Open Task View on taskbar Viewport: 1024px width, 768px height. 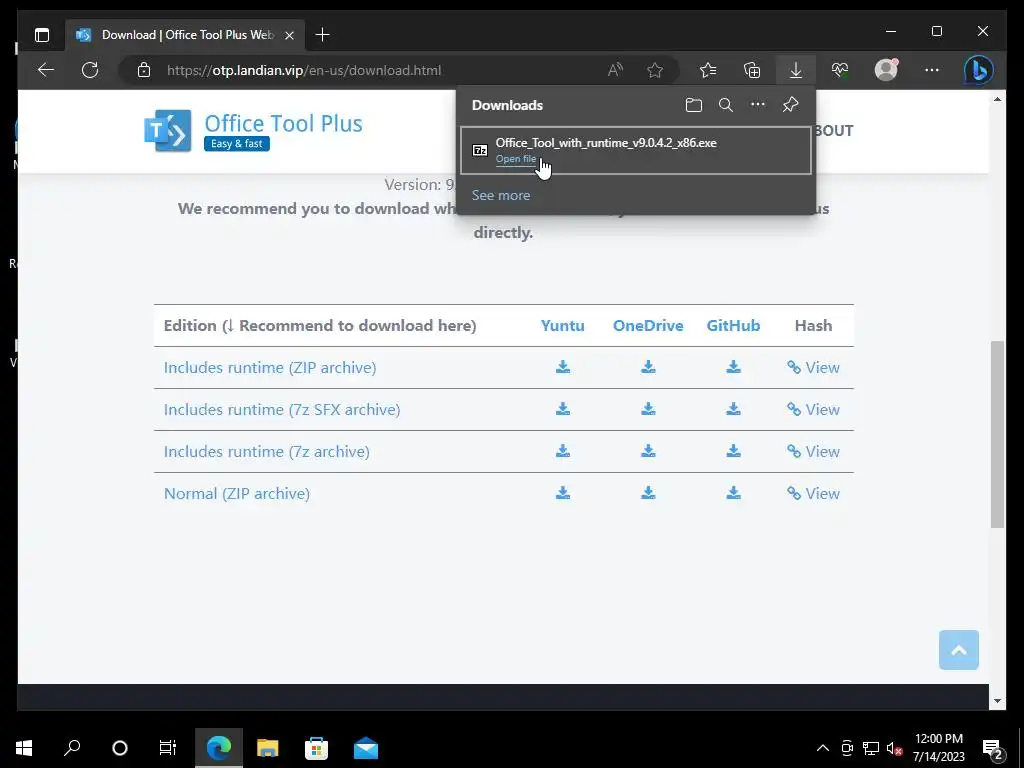(168, 748)
